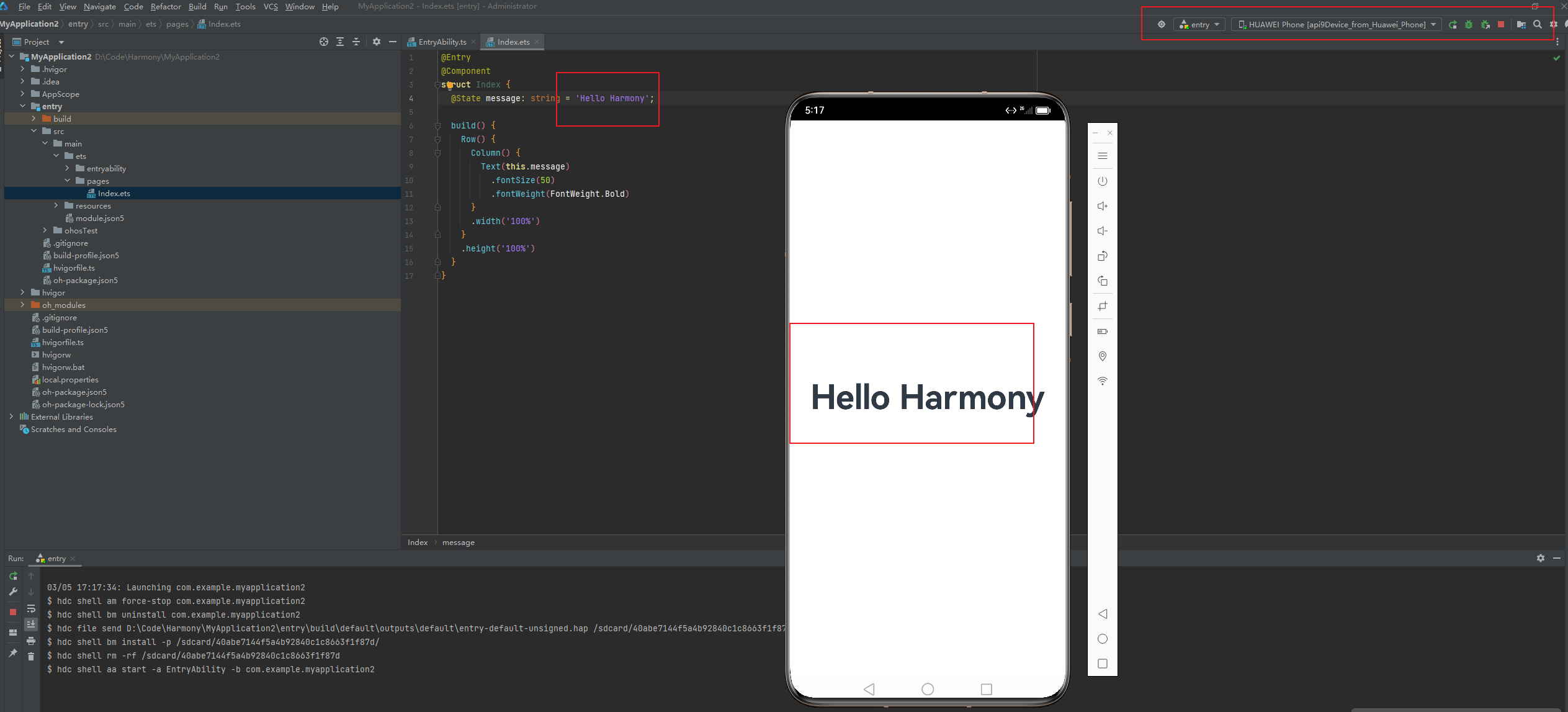Expand the ohosTest folder
The image size is (1568, 712).
45,230
